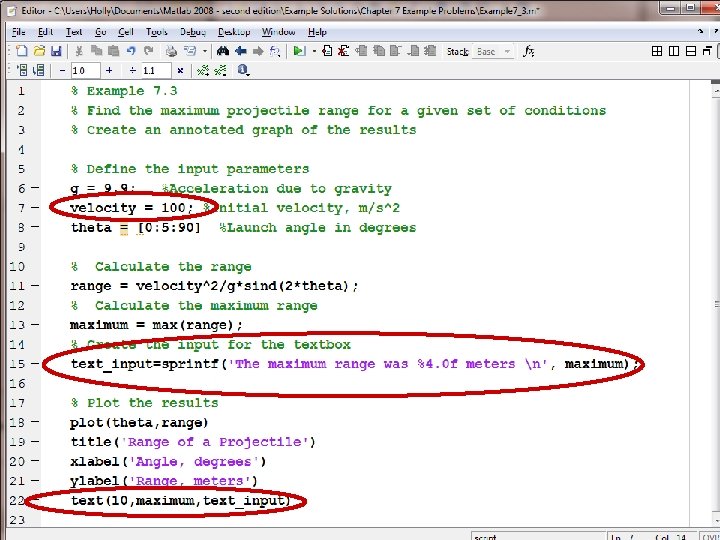Open the Window menu
This screenshot has width=720, height=540.
pyautogui.click(x=279, y=32)
